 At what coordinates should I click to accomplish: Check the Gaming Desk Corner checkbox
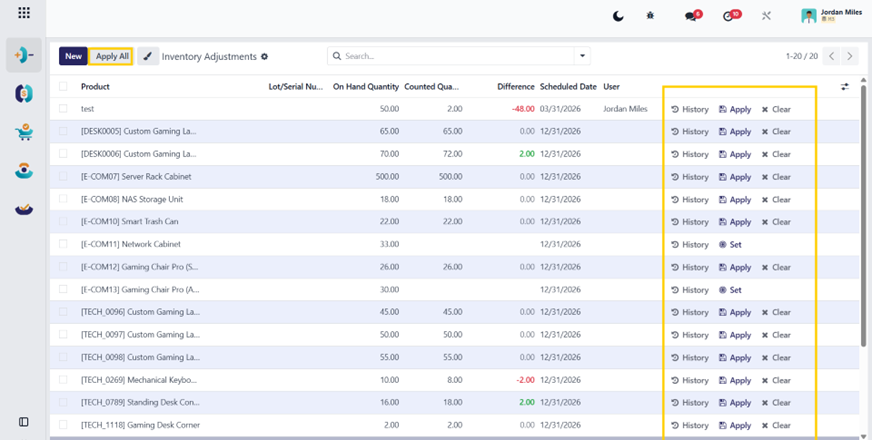point(63,424)
